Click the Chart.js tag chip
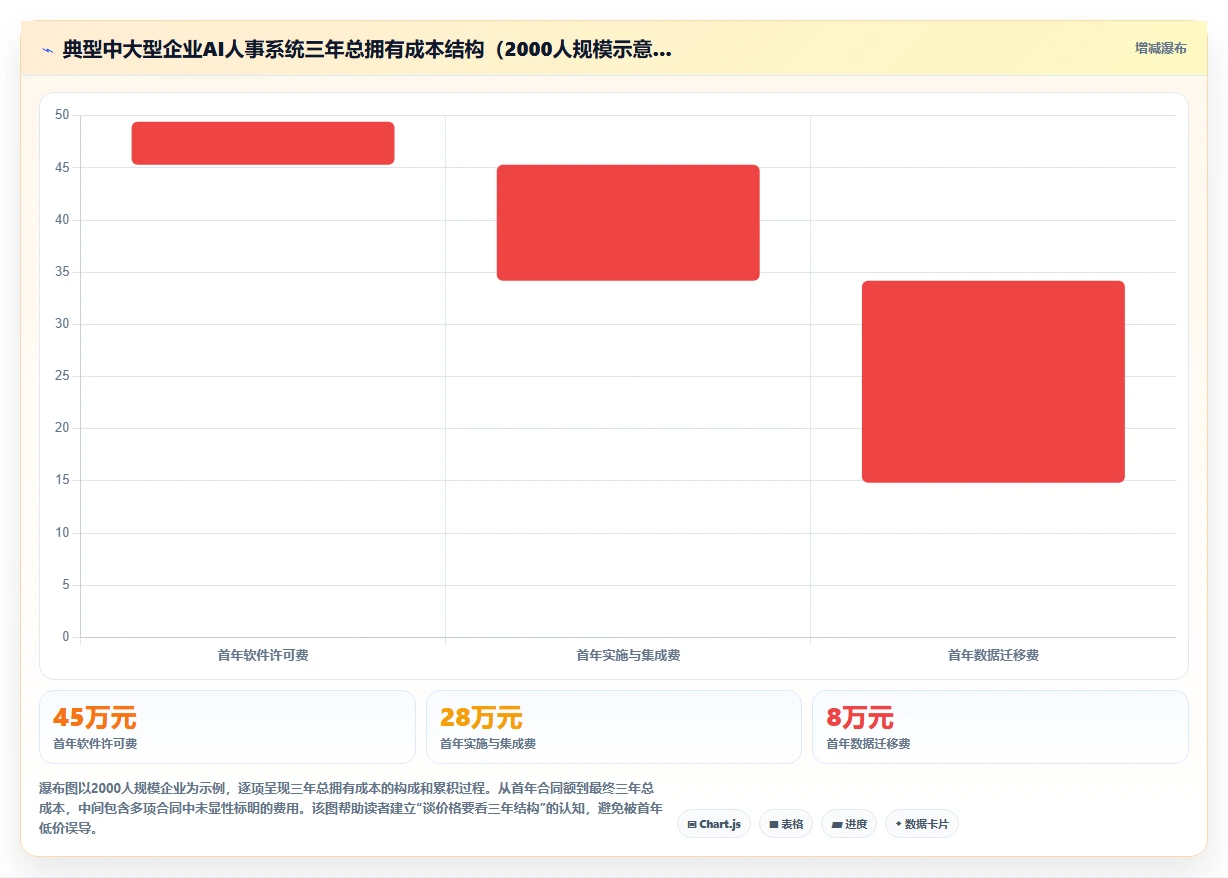 point(714,824)
